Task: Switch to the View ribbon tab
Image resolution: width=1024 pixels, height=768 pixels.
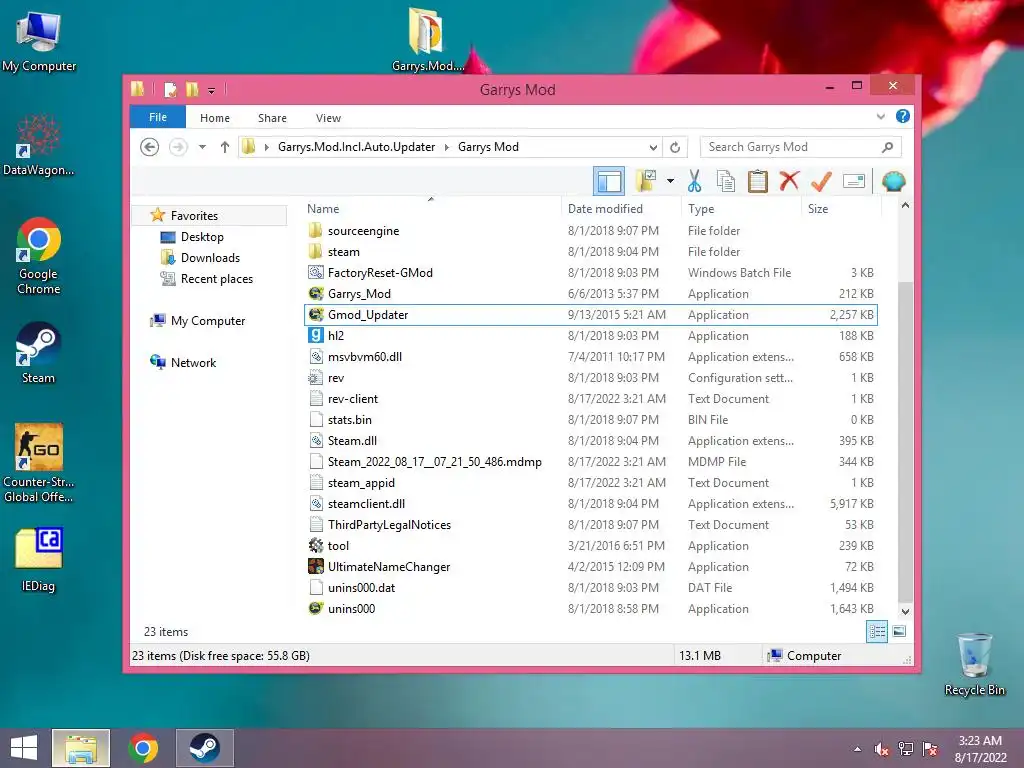Action: (x=328, y=118)
